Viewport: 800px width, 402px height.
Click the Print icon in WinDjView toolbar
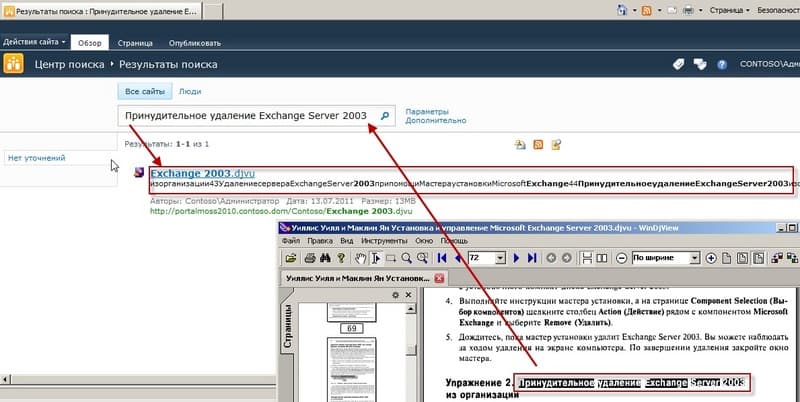point(310,258)
